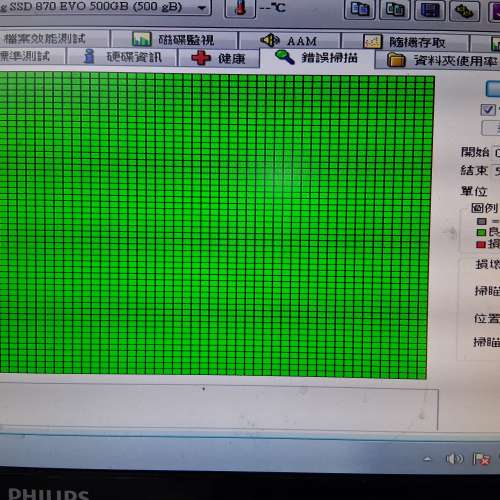Image resolution: width=500 pixels, height=500 pixels.
Task: Click the save floppy disk icon
Action: click(430, 10)
